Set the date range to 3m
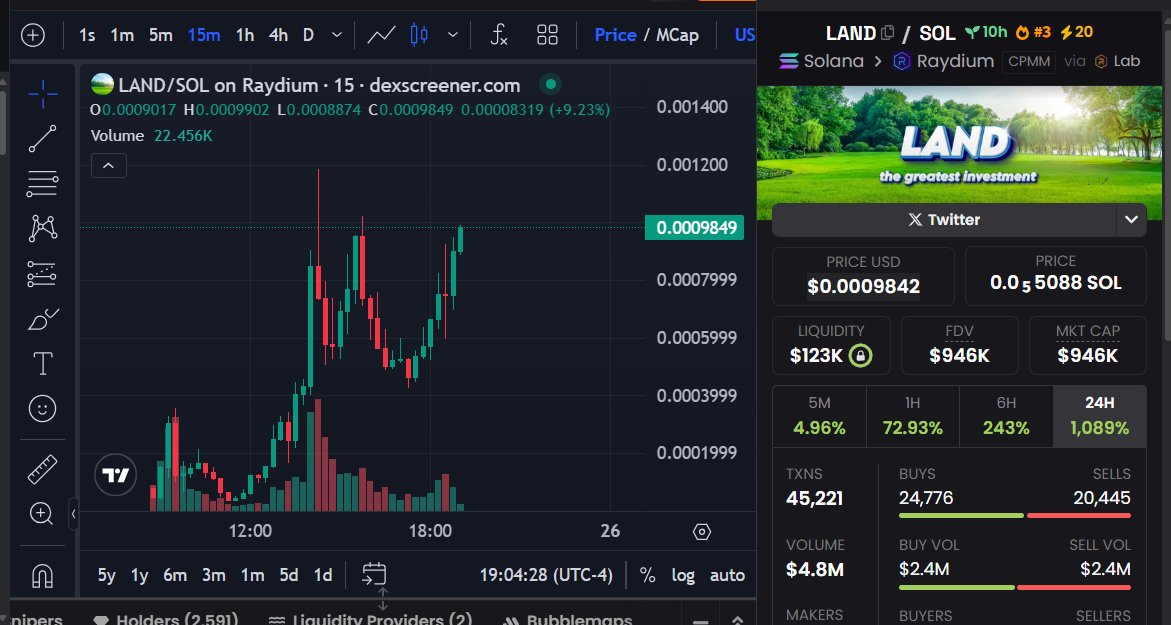The height and width of the screenshot is (625, 1171). 214,575
